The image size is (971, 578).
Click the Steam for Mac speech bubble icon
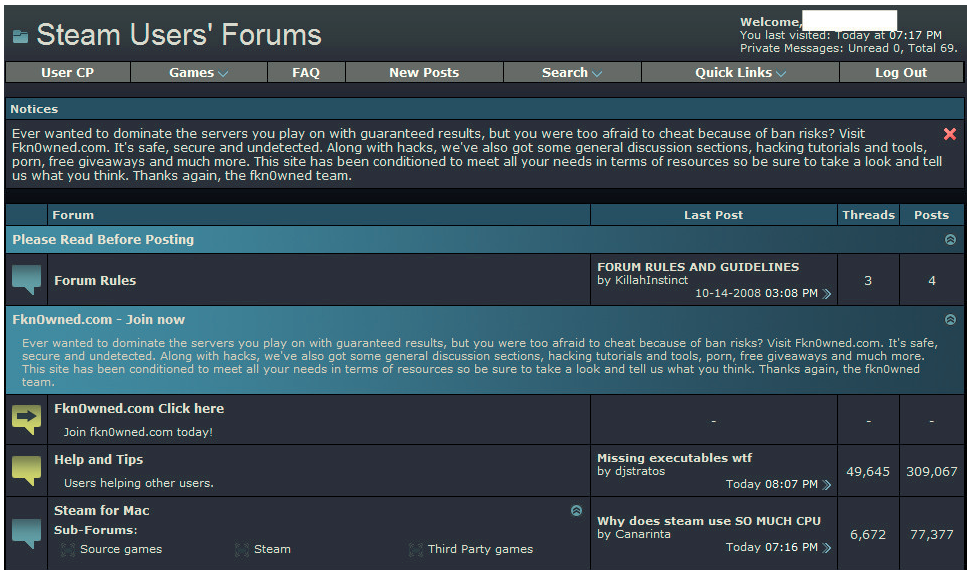[27, 533]
